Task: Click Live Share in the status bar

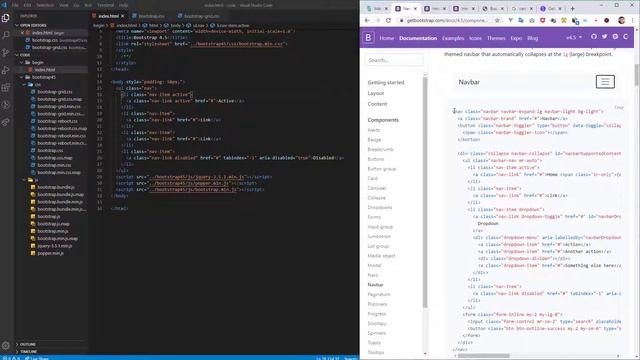Action: click(37, 358)
